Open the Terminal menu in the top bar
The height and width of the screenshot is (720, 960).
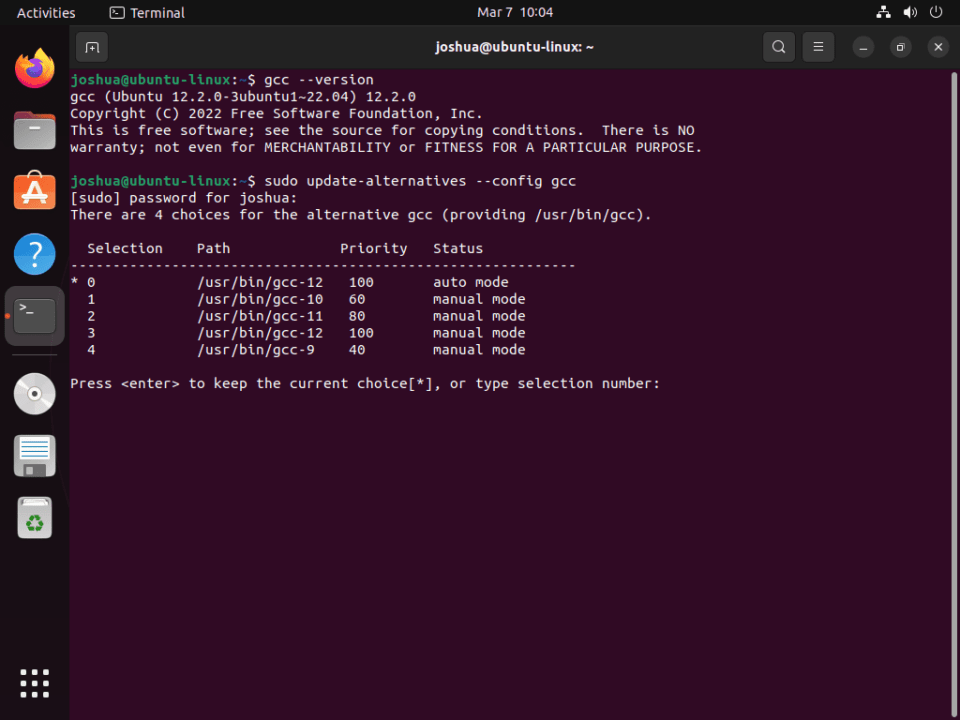(146, 12)
